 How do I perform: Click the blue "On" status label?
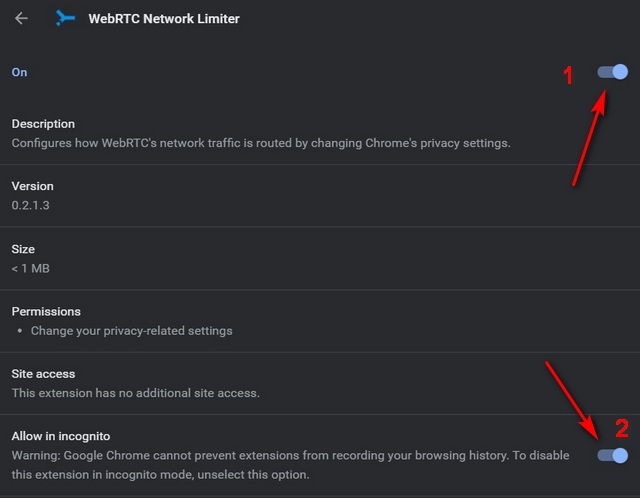19,72
